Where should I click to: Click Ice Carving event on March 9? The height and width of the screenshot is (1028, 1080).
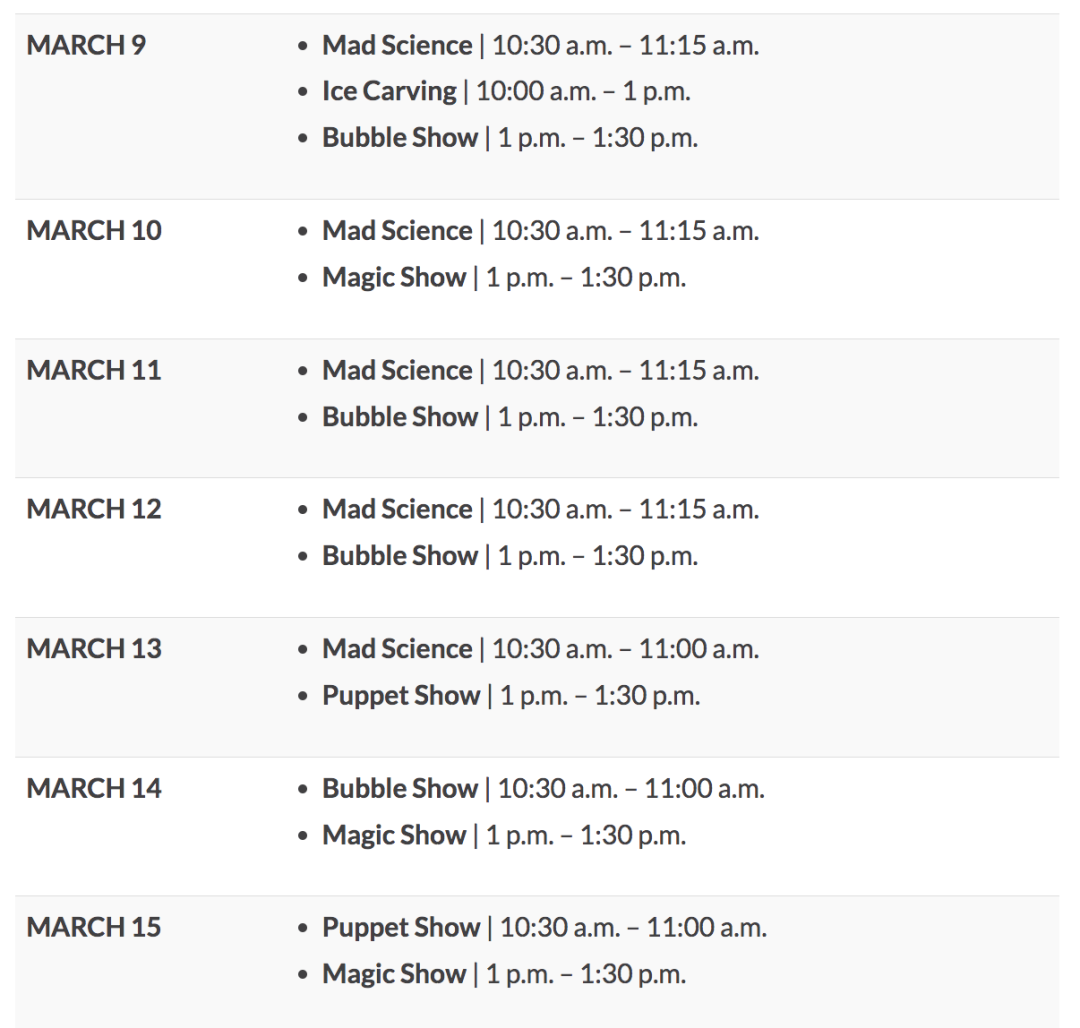pos(388,91)
